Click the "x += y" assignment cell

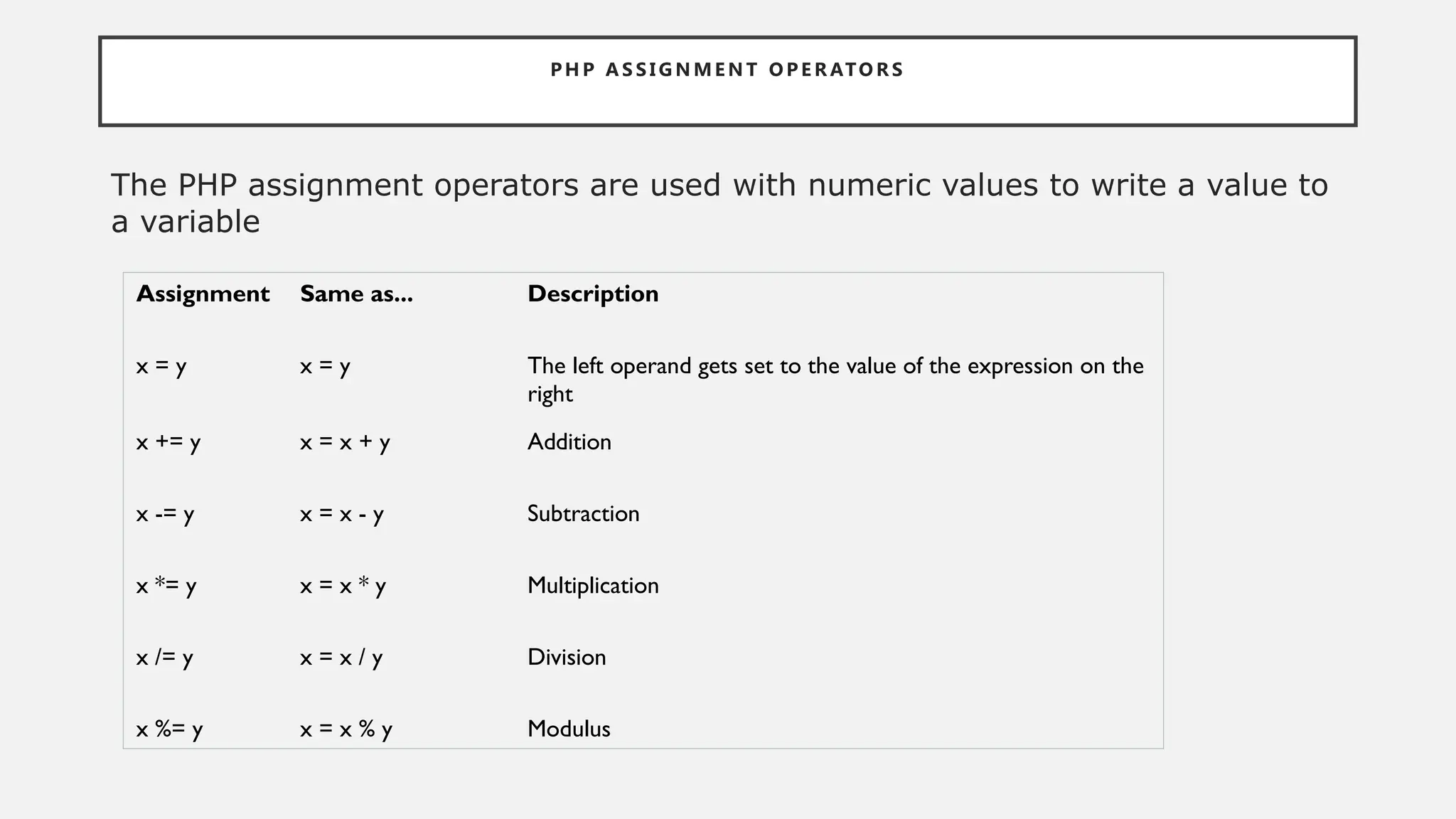click(168, 442)
